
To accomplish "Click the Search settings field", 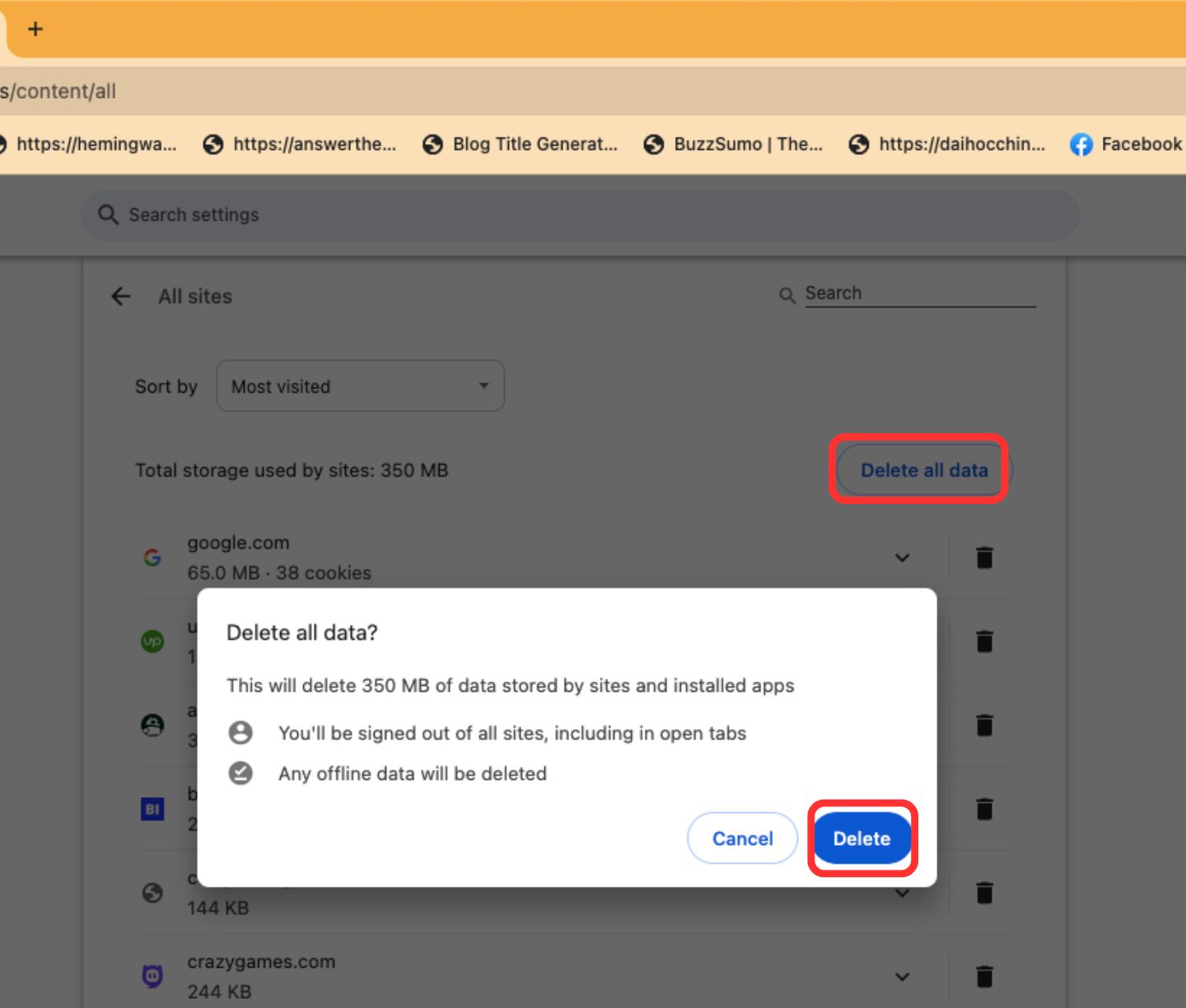I will pyautogui.click(x=580, y=215).
